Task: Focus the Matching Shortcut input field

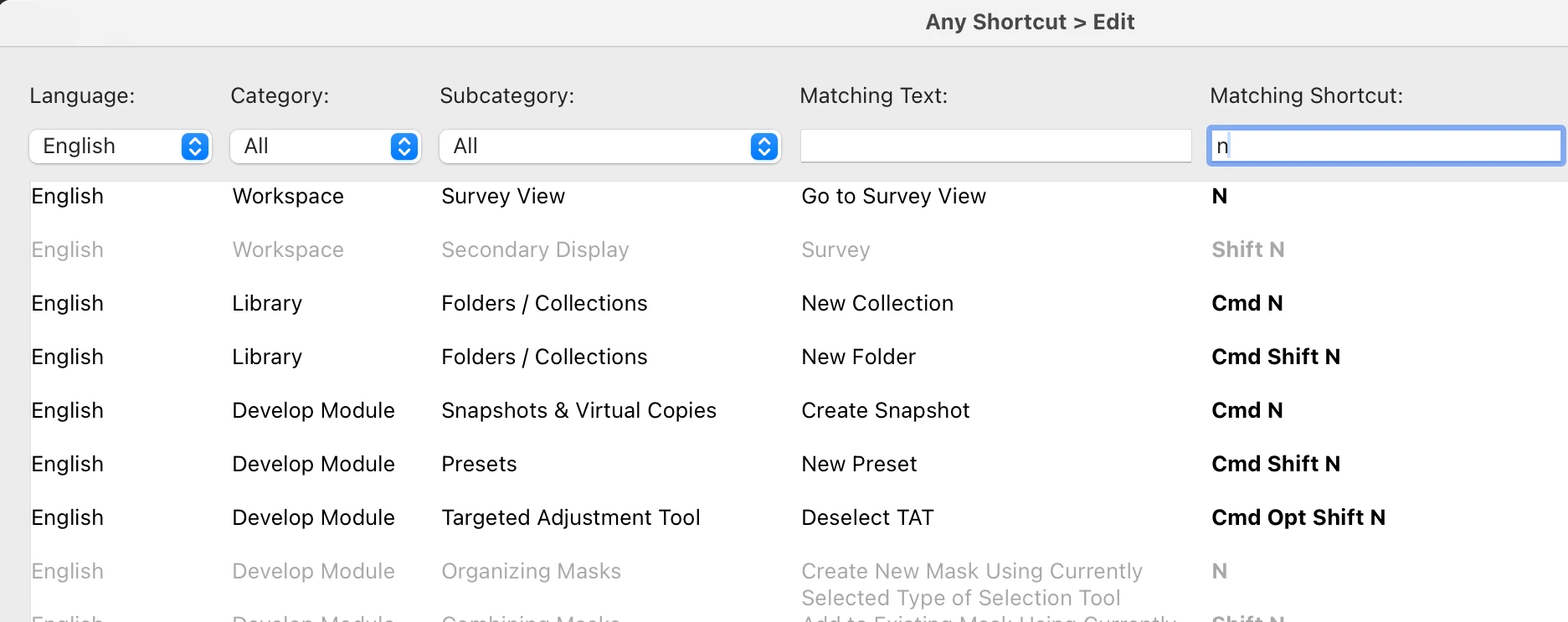Action: click(1385, 147)
